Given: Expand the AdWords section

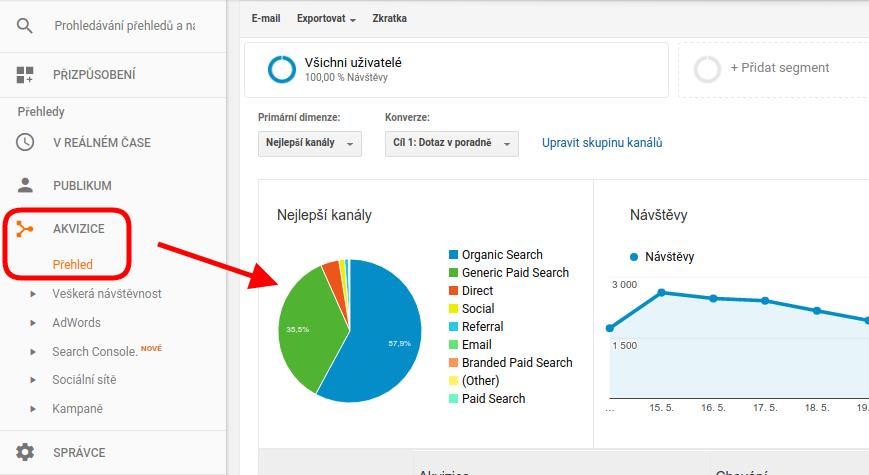Looking at the screenshot, I should 33,323.
